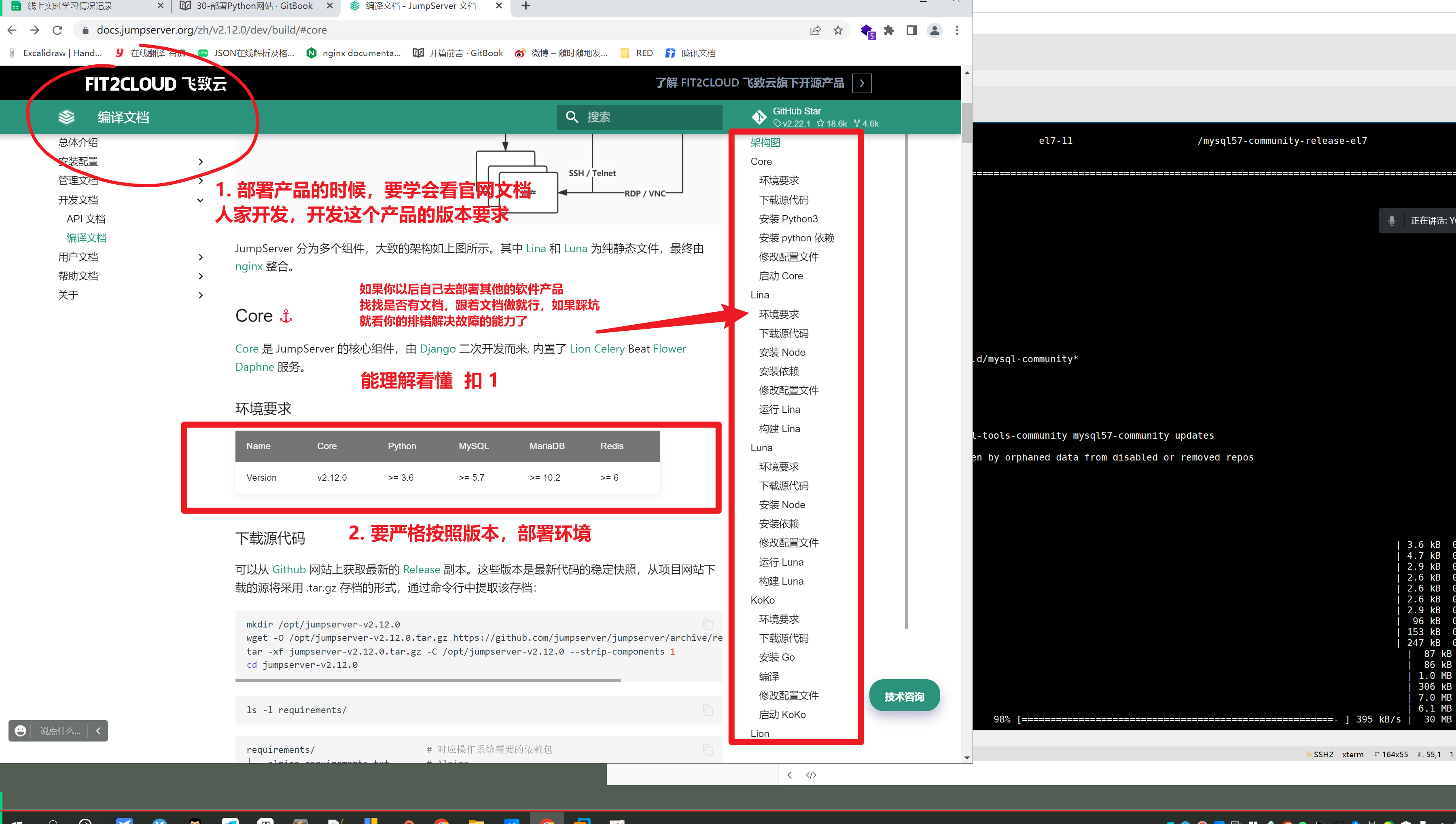Screen dimensions: 1456x824
Task: Expand the 用户文档 sidebar section
Action: click(200, 257)
